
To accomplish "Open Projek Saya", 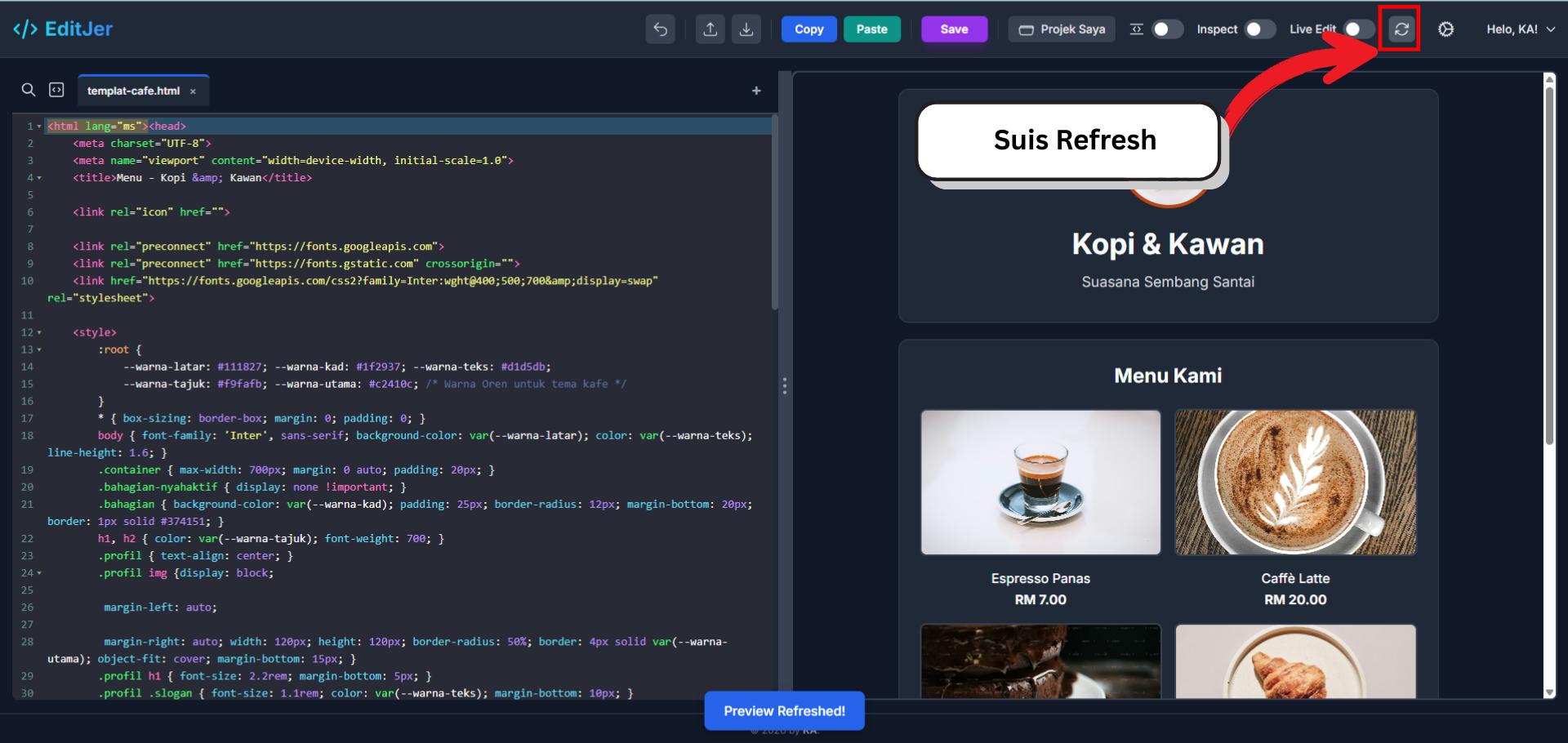I will (1062, 29).
